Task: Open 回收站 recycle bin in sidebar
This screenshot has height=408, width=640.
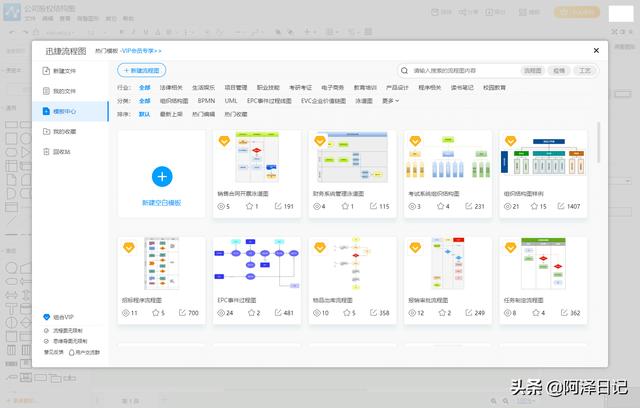Action: 57,152
